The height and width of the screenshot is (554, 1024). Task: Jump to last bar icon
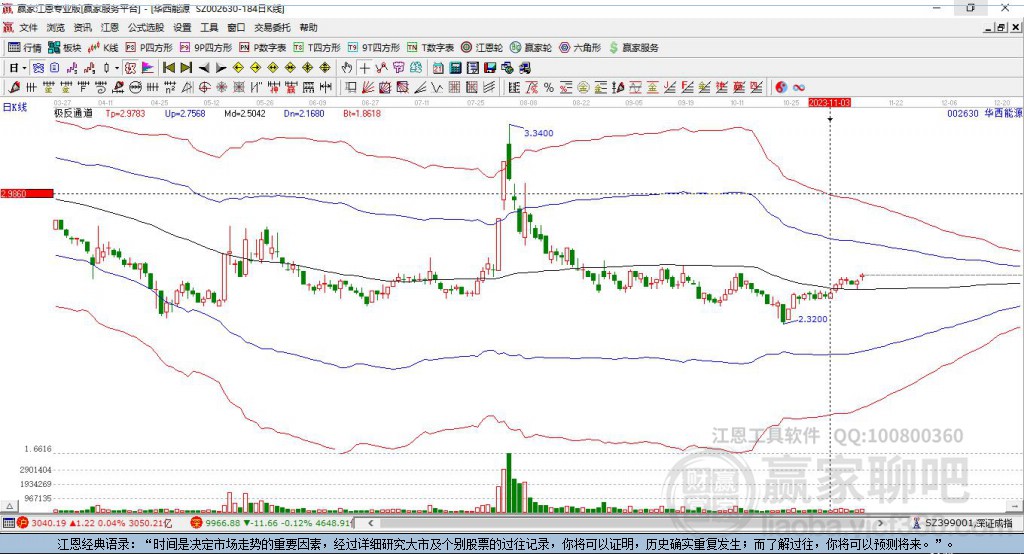[x=186, y=68]
